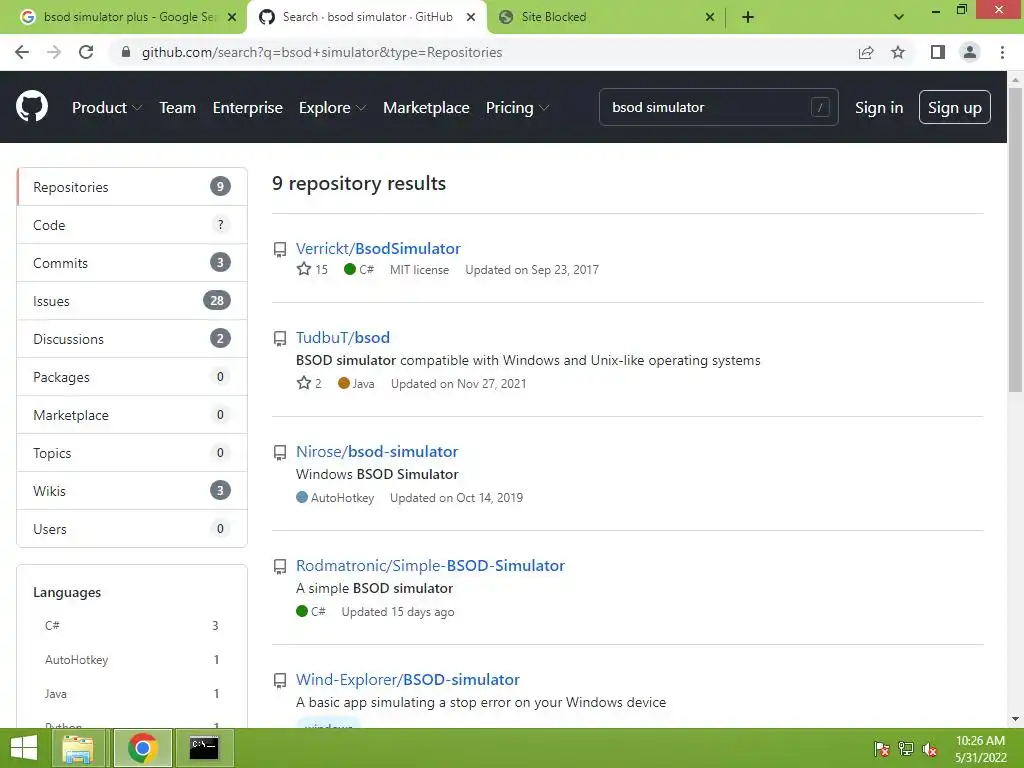Show Users search results
This screenshot has height=768, width=1024.
point(132,528)
